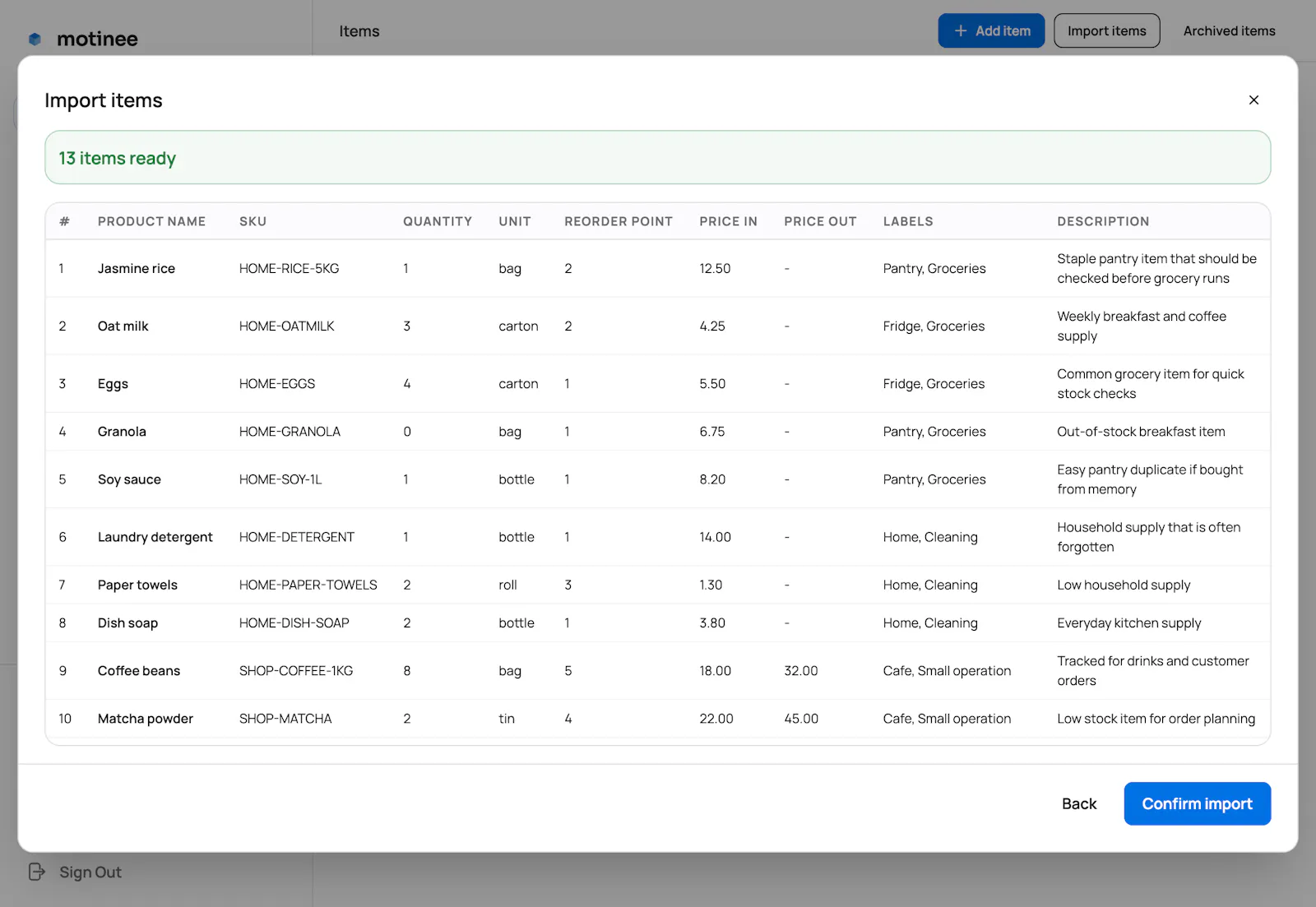The width and height of the screenshot is (1316, 907).
Task: Click the PRICE OUT column header
Action: coord(820,221)
